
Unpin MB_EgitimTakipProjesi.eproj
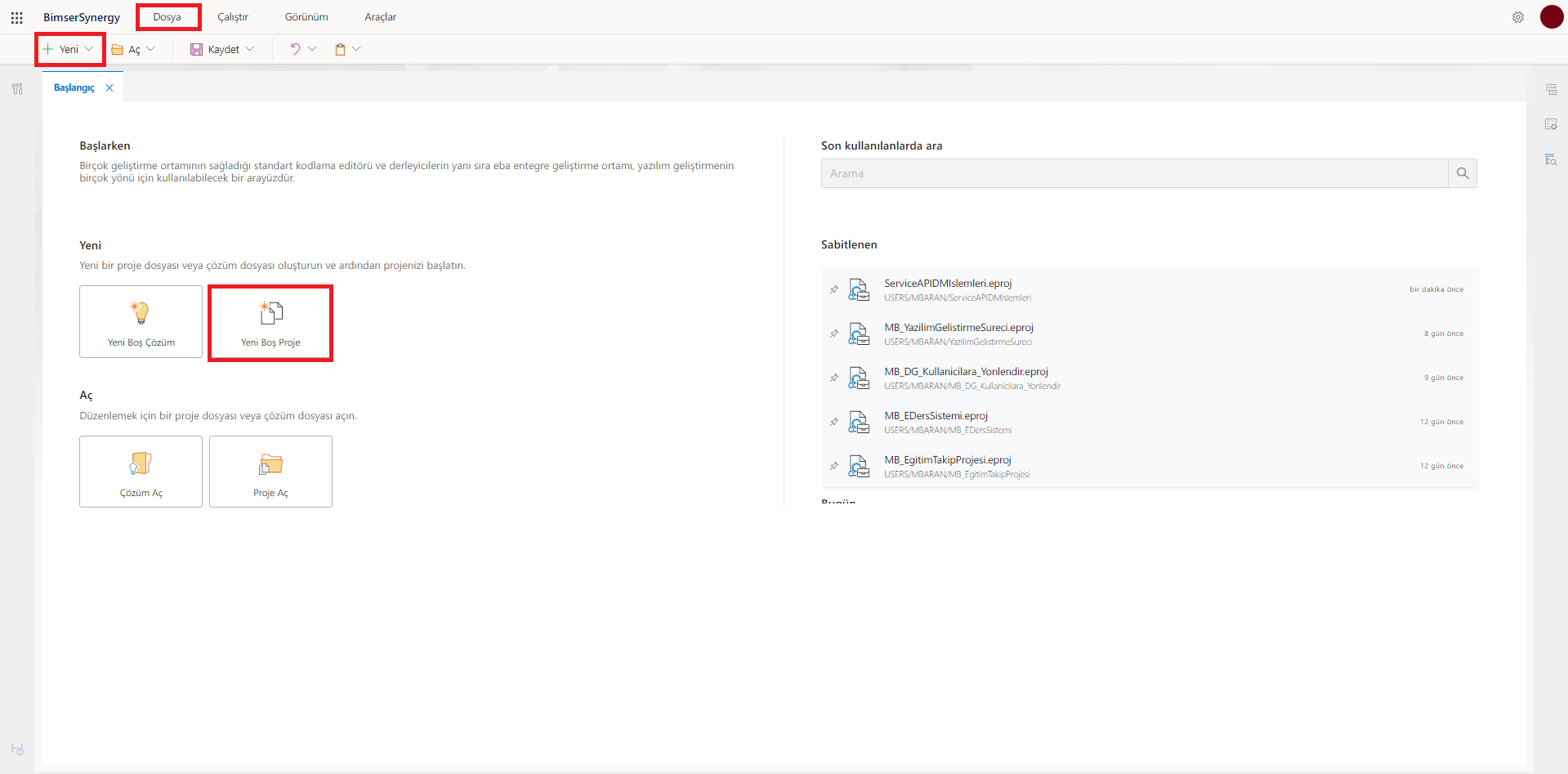point(834,466)
